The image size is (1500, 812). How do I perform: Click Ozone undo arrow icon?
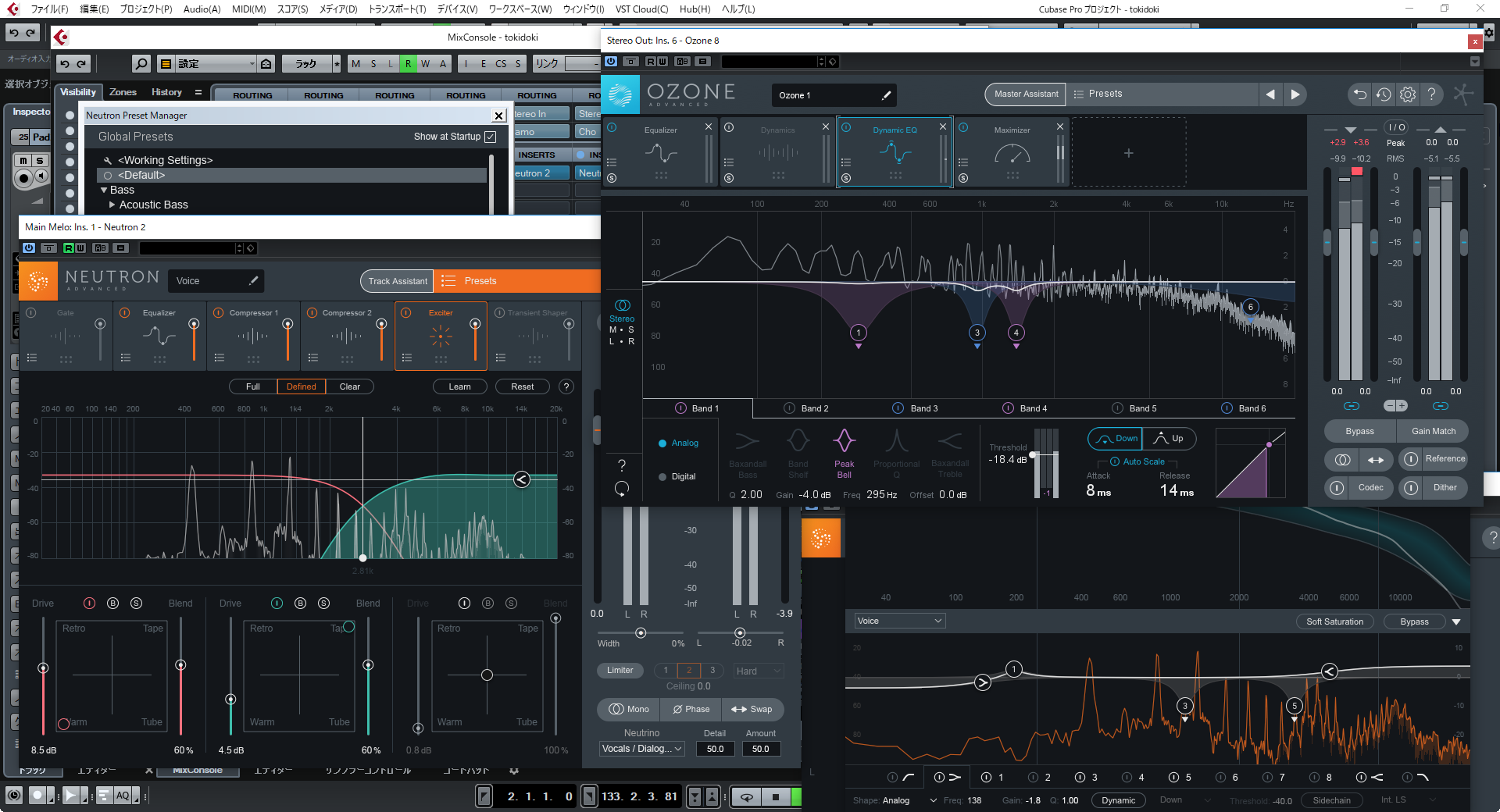tap(1360, 94)
